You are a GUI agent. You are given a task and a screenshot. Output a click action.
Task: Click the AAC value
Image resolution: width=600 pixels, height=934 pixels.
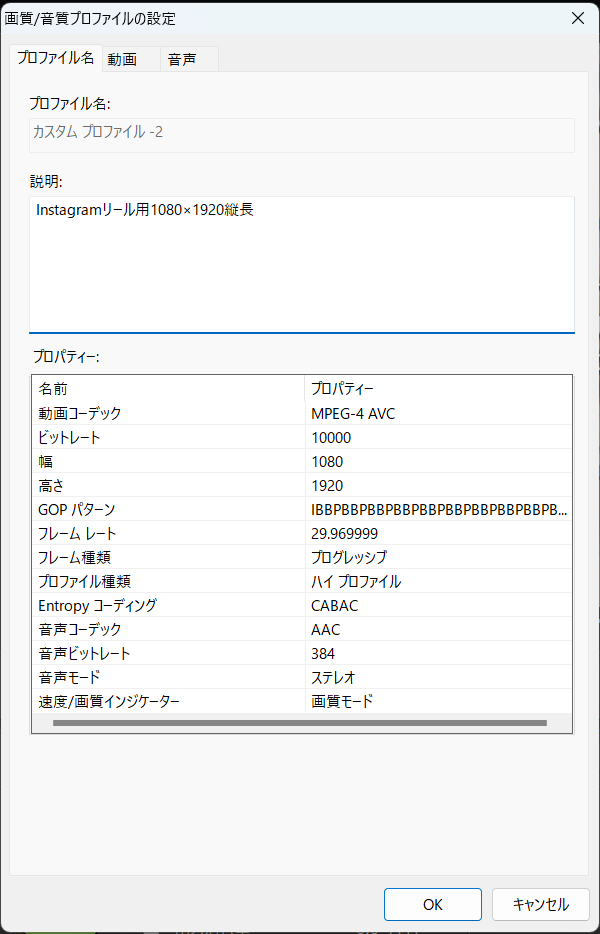(x=325, y=630)
